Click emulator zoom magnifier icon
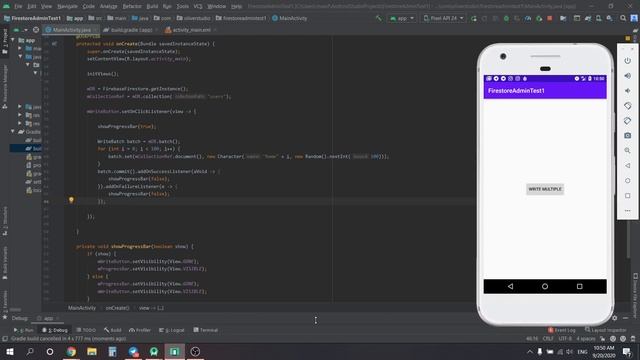640x360 pixels. (x=627, y=151)
